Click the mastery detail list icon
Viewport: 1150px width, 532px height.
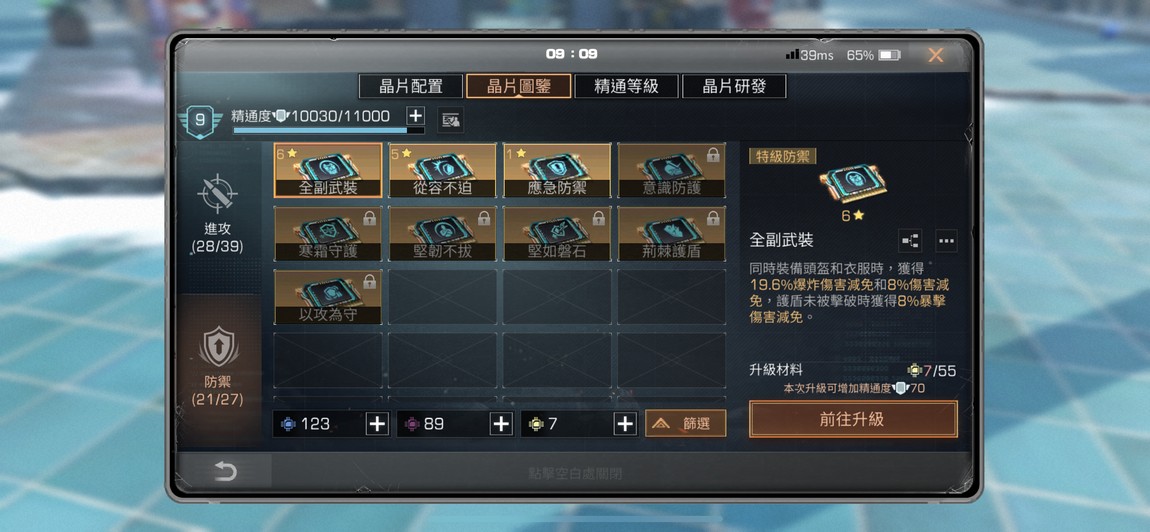click(x=450, y=119)
